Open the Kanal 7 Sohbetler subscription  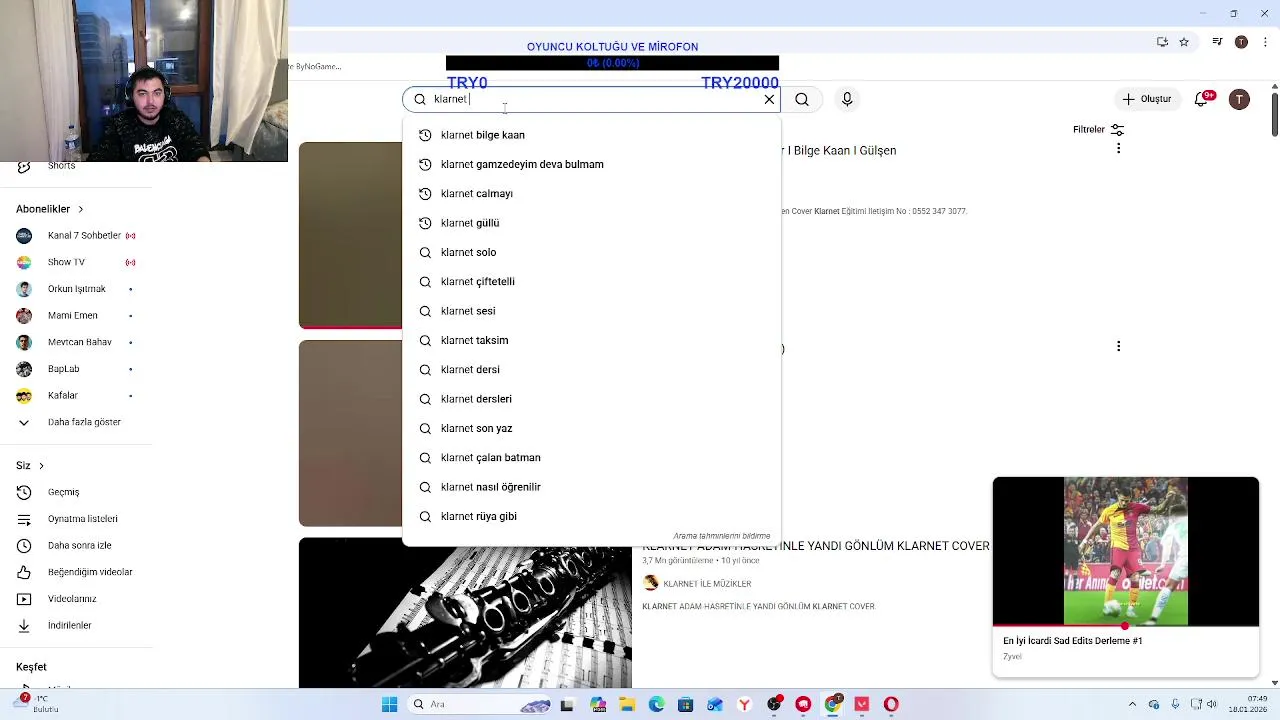point(76,236)
